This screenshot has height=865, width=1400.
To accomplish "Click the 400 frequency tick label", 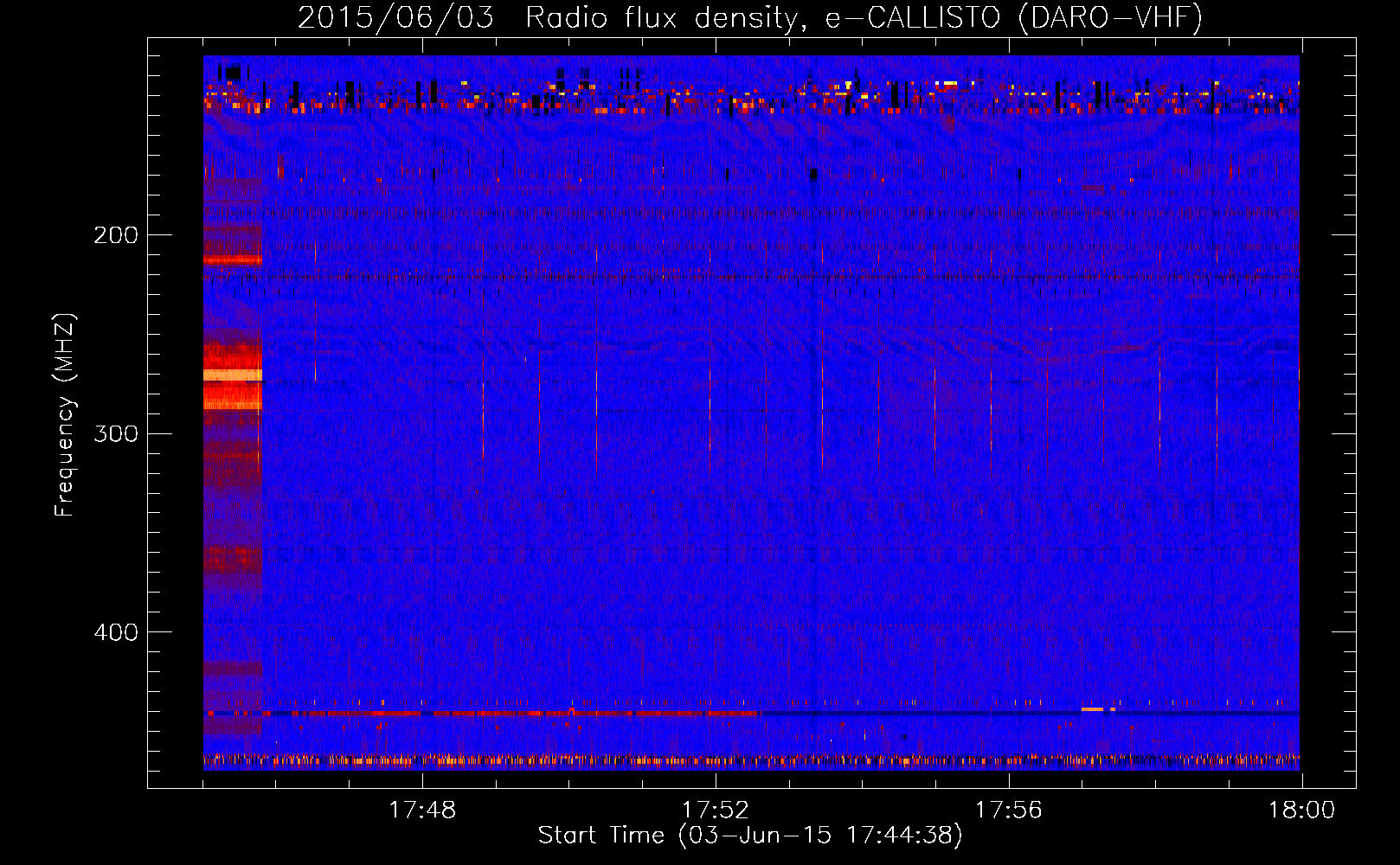I will click(x=116, y=632).
